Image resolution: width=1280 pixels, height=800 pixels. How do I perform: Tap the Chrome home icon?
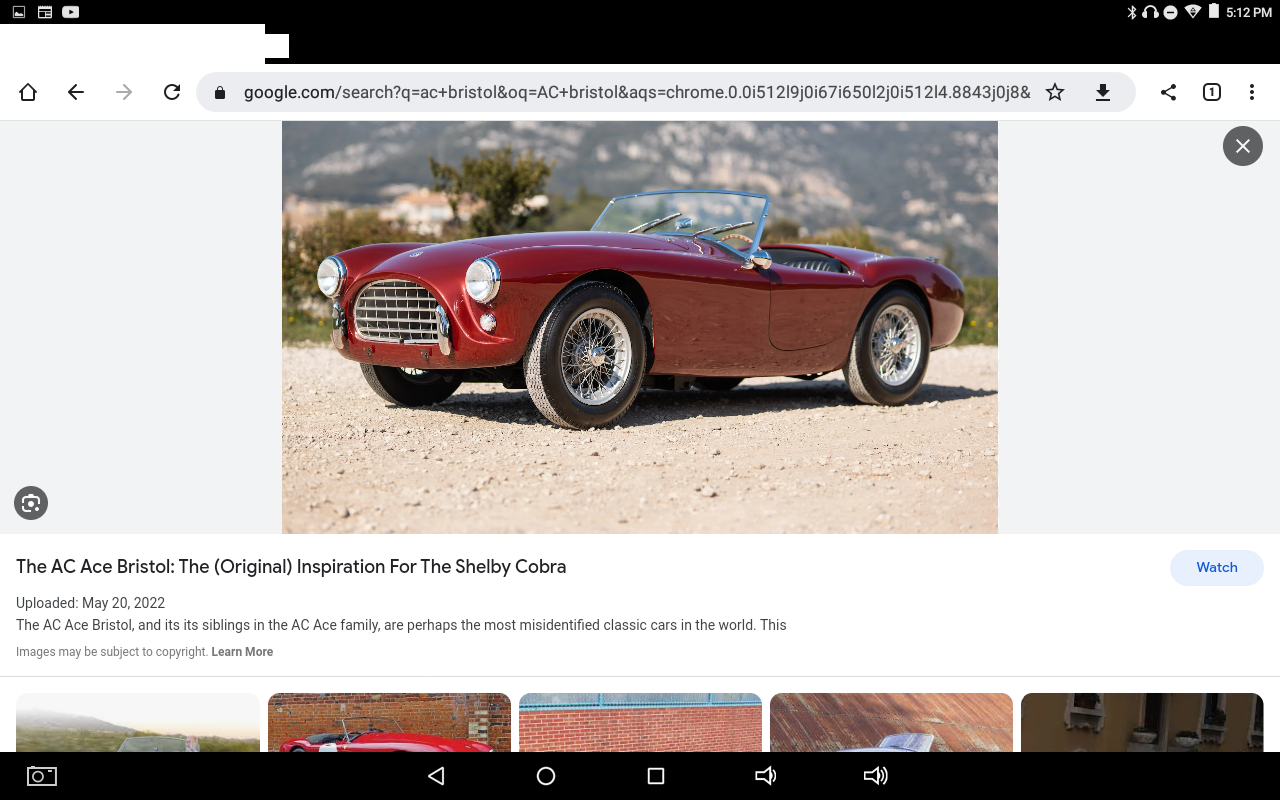point(28,92)
